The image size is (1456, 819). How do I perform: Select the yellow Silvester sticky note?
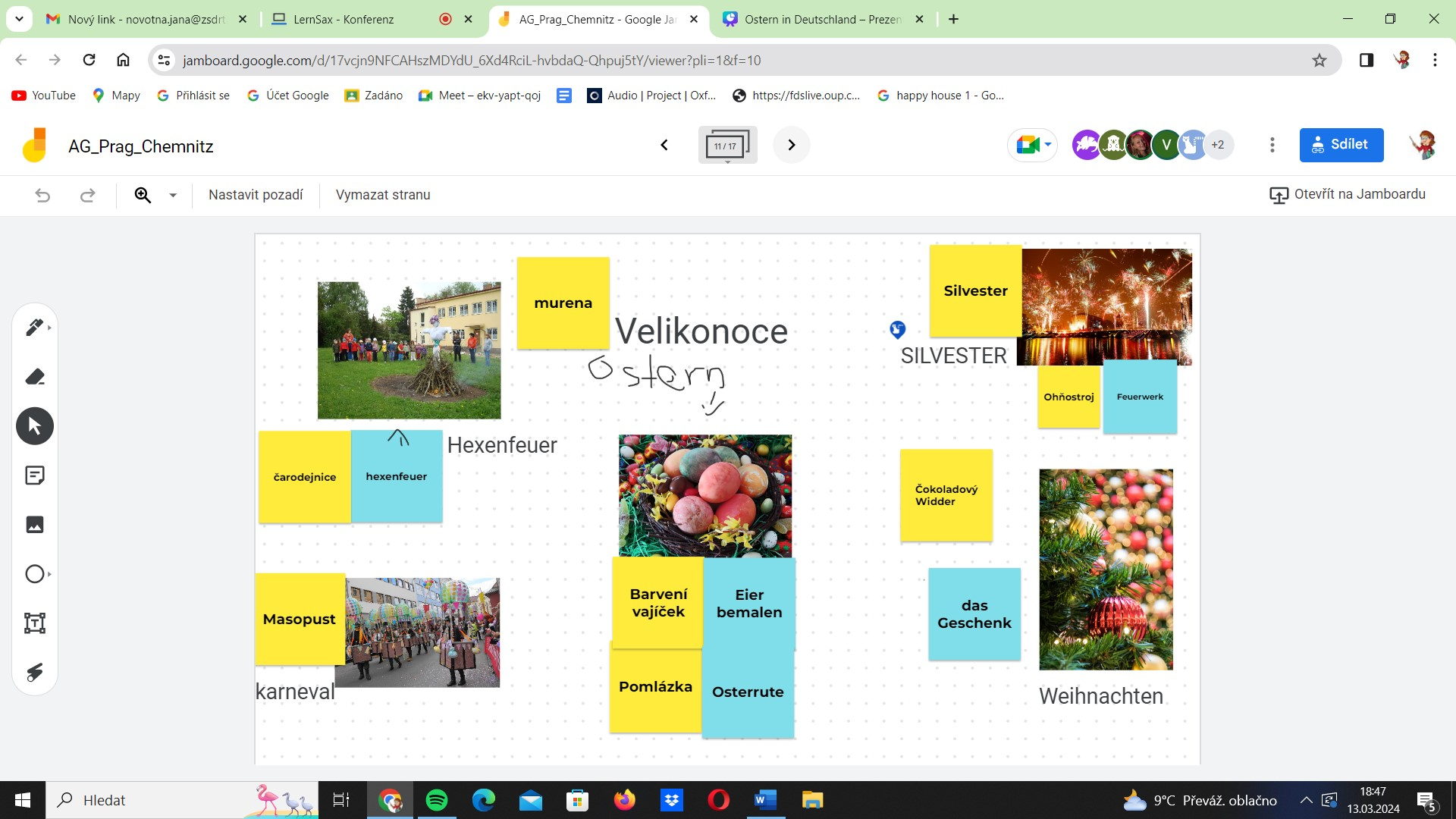pos(975,291)
